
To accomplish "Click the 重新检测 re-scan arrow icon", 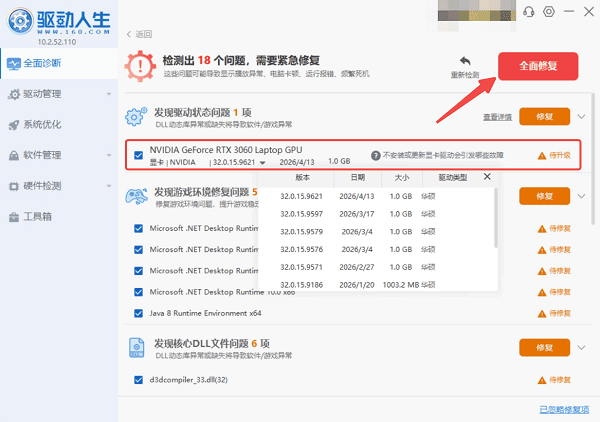I will [x=465, y=61].
